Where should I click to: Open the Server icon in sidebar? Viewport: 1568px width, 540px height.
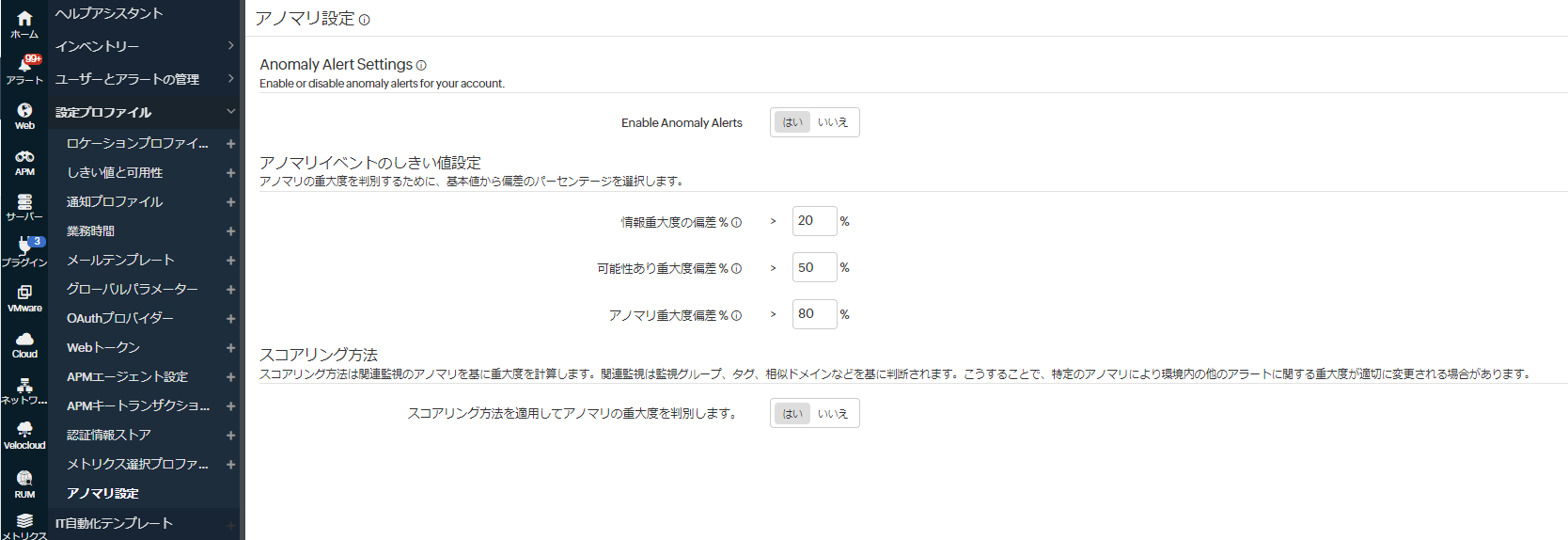click(24, 202)
